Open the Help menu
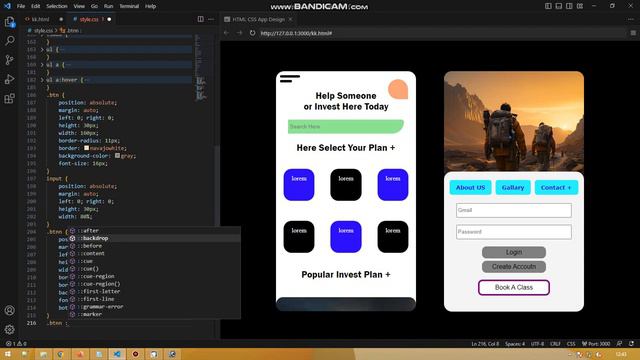The image size is (640, 360). click(x=151, y=6)
